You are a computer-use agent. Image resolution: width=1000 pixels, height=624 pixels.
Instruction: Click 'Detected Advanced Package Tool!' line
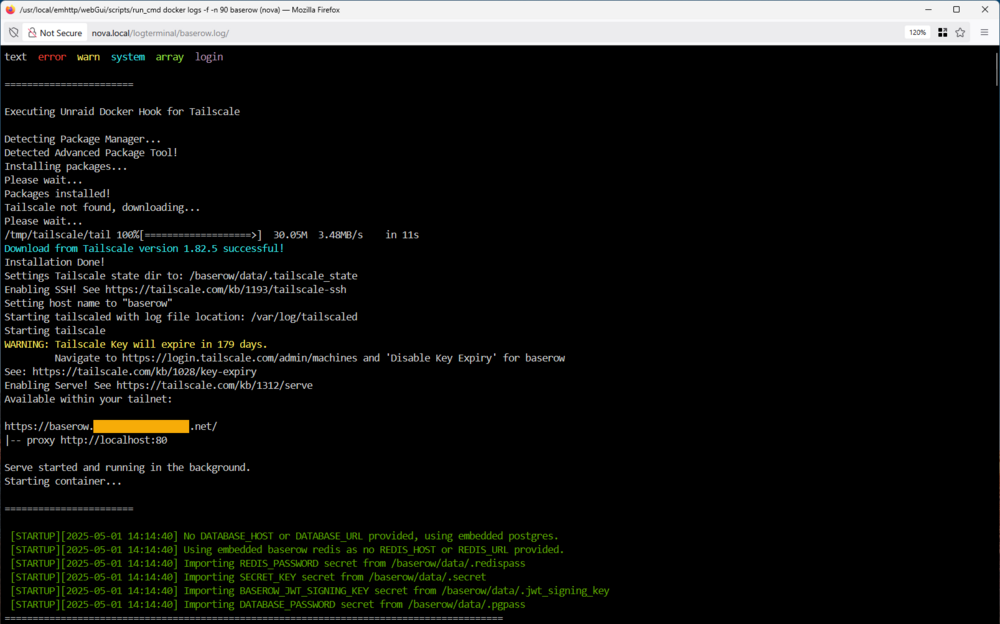point(91,152)
